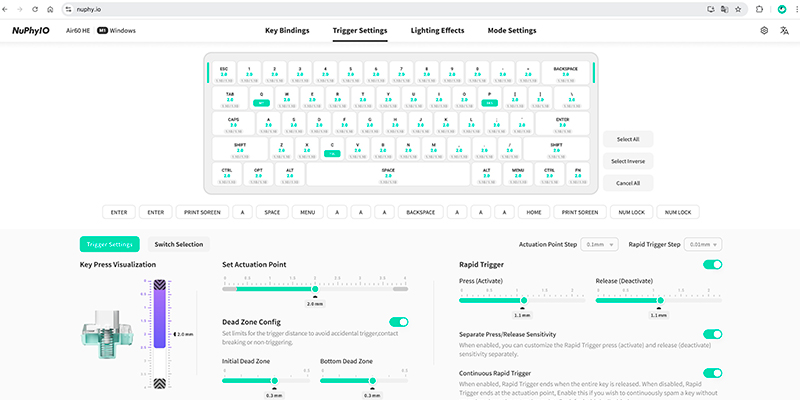Open the Lighting Effects tab

(437, 31)
